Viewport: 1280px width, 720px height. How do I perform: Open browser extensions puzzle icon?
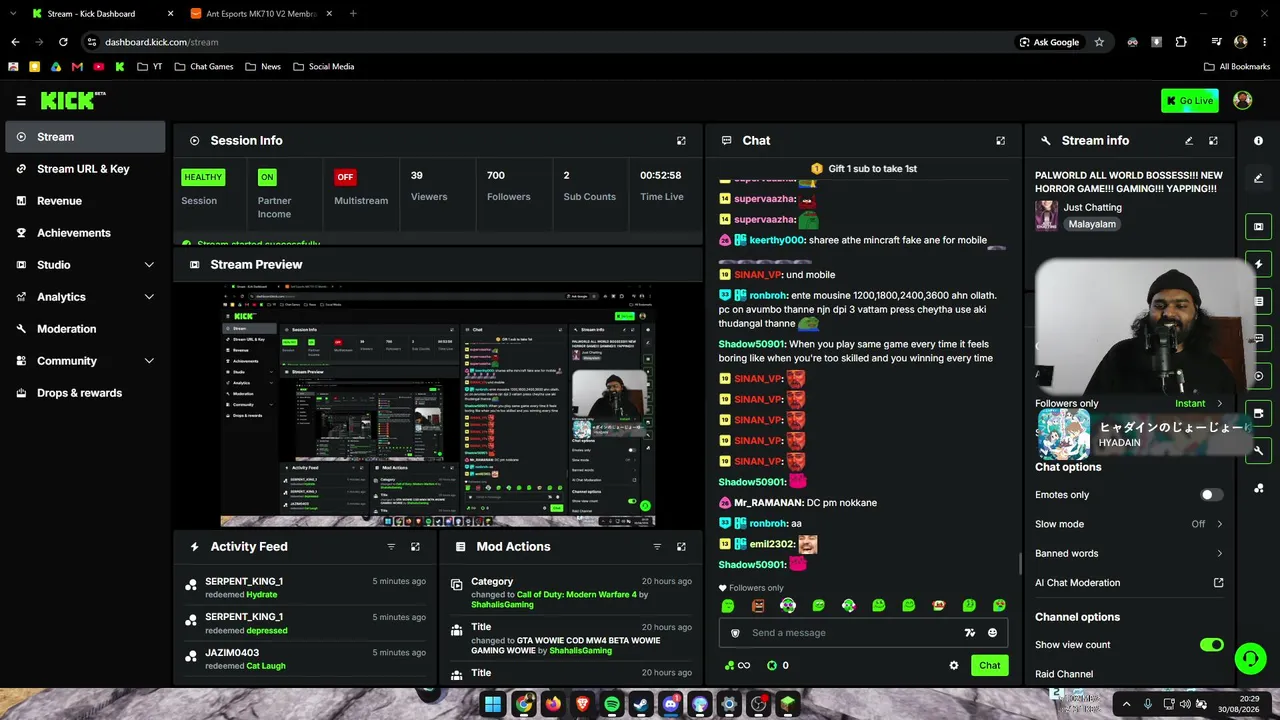[1181, 42]
